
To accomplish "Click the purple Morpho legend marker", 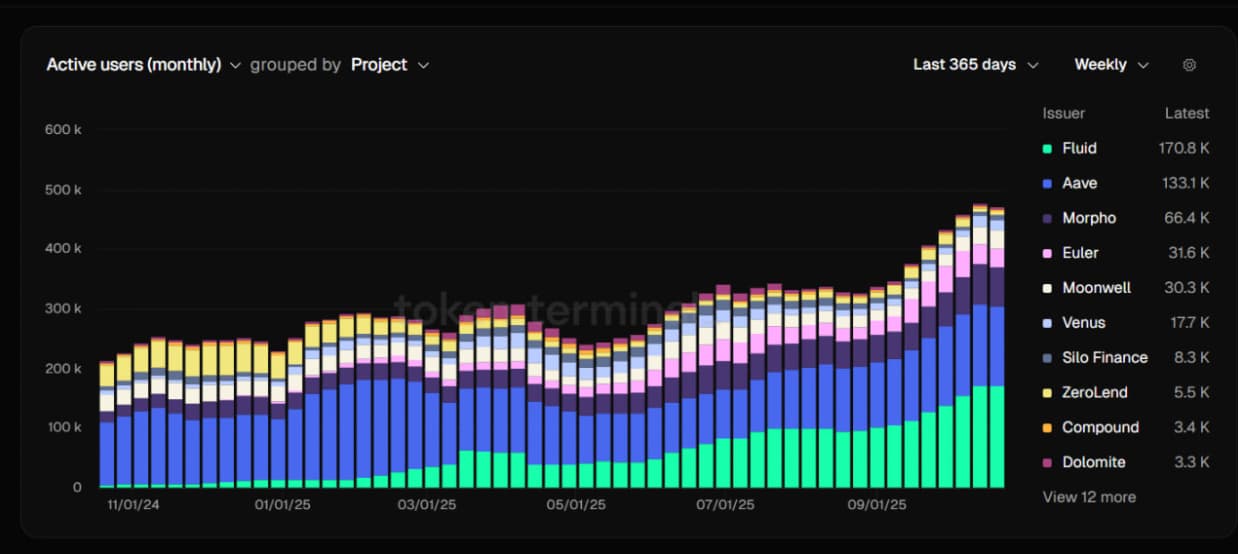I will [1047, 219].
